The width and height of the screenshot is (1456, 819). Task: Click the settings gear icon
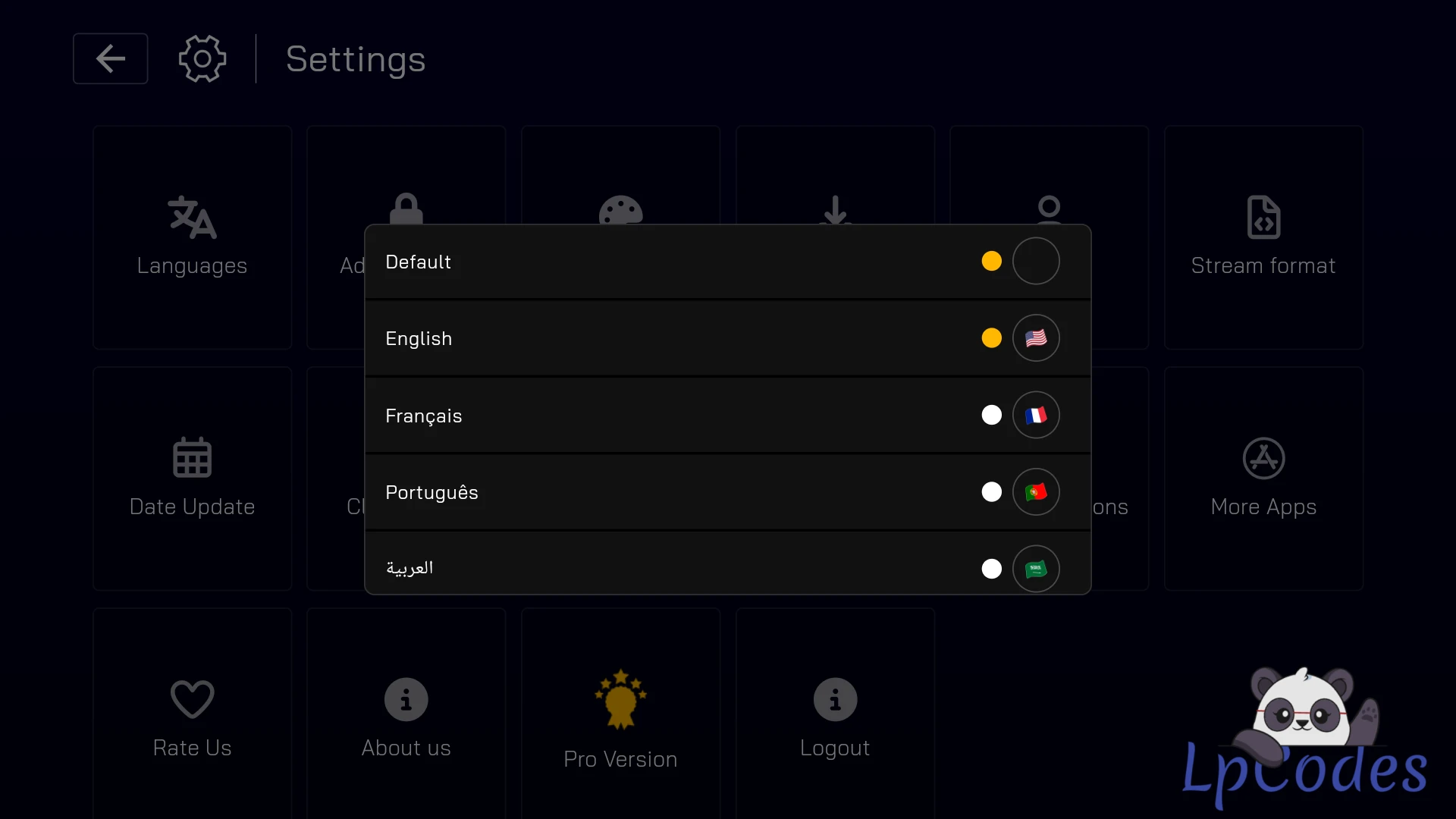202,58
